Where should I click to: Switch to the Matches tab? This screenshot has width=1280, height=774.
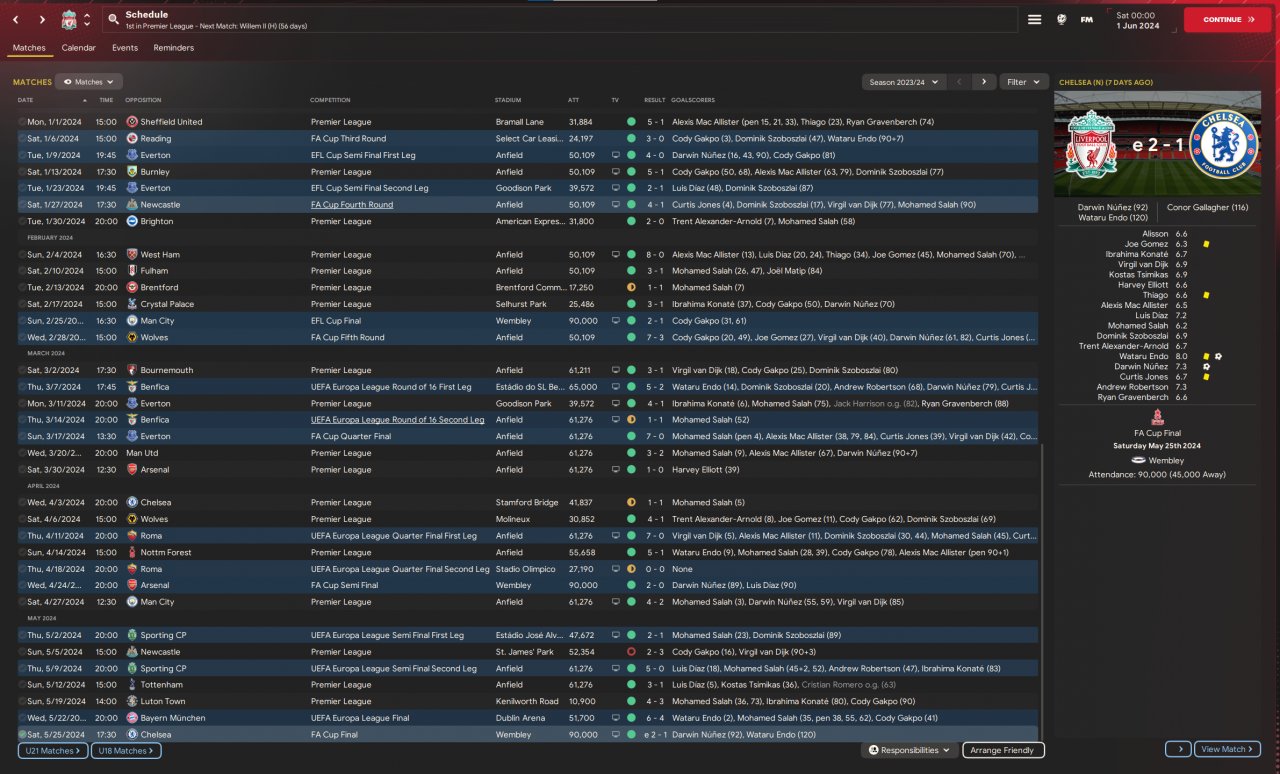click(29, 48)
